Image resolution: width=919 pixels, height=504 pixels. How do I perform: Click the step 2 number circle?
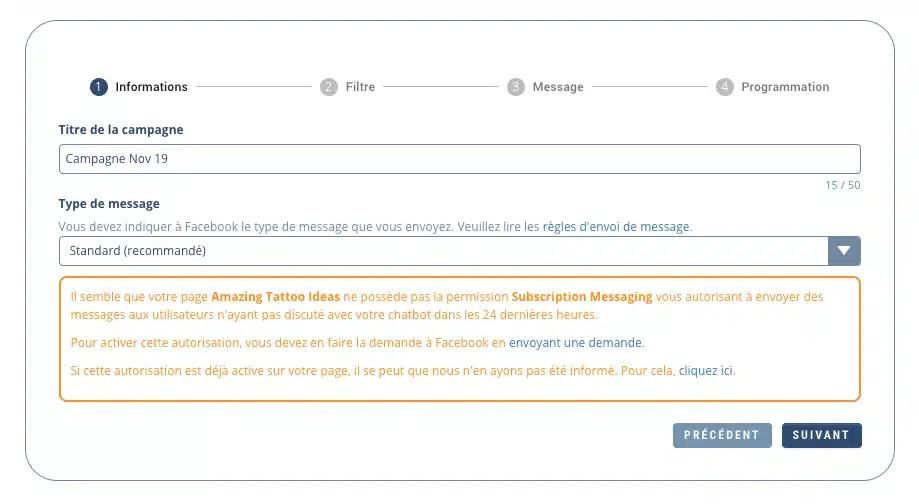point(329,87)
